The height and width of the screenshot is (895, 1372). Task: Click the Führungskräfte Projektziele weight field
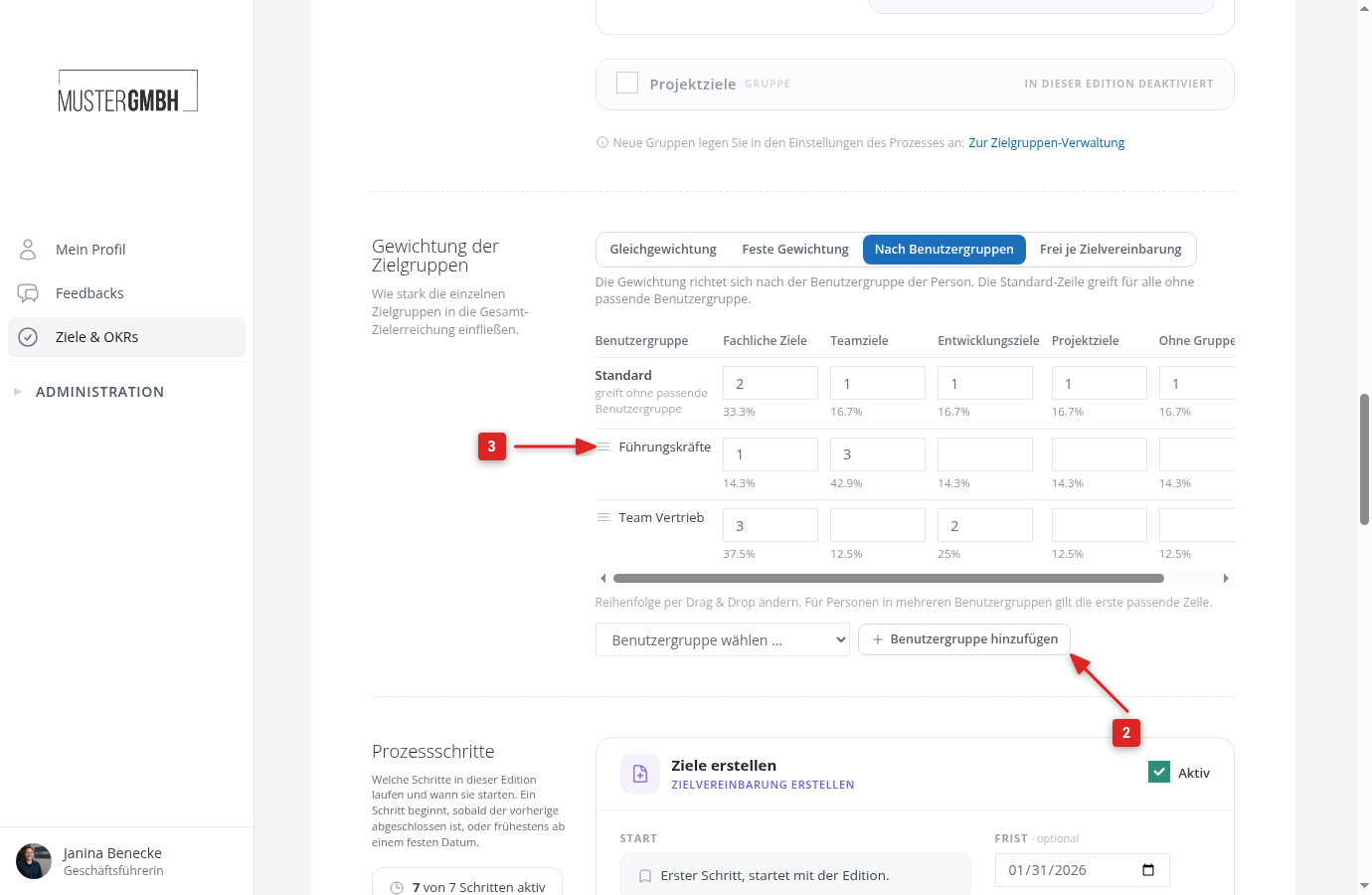(1100, 454)
